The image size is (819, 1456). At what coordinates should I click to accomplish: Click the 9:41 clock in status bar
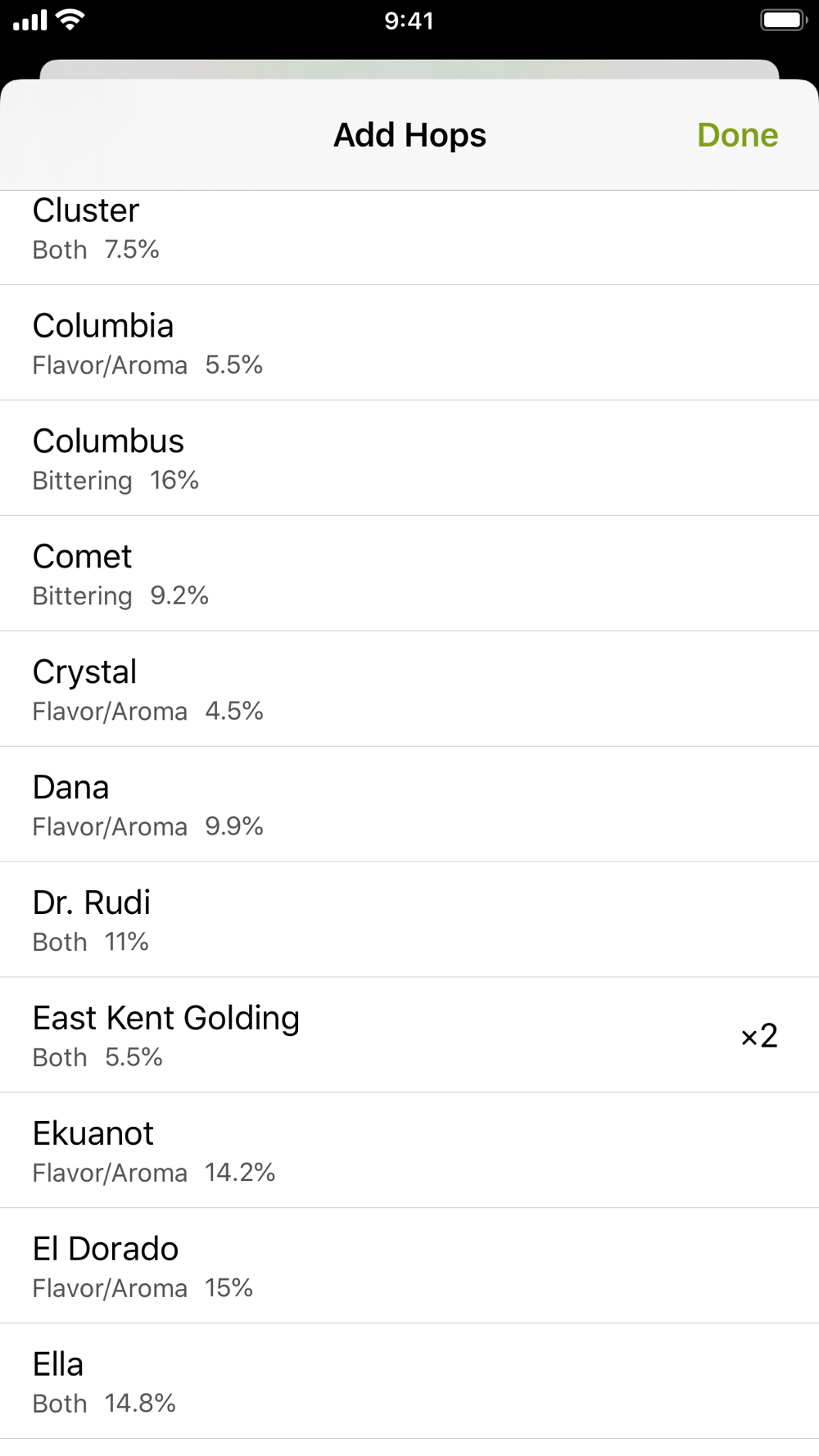[x=409, y=20]
